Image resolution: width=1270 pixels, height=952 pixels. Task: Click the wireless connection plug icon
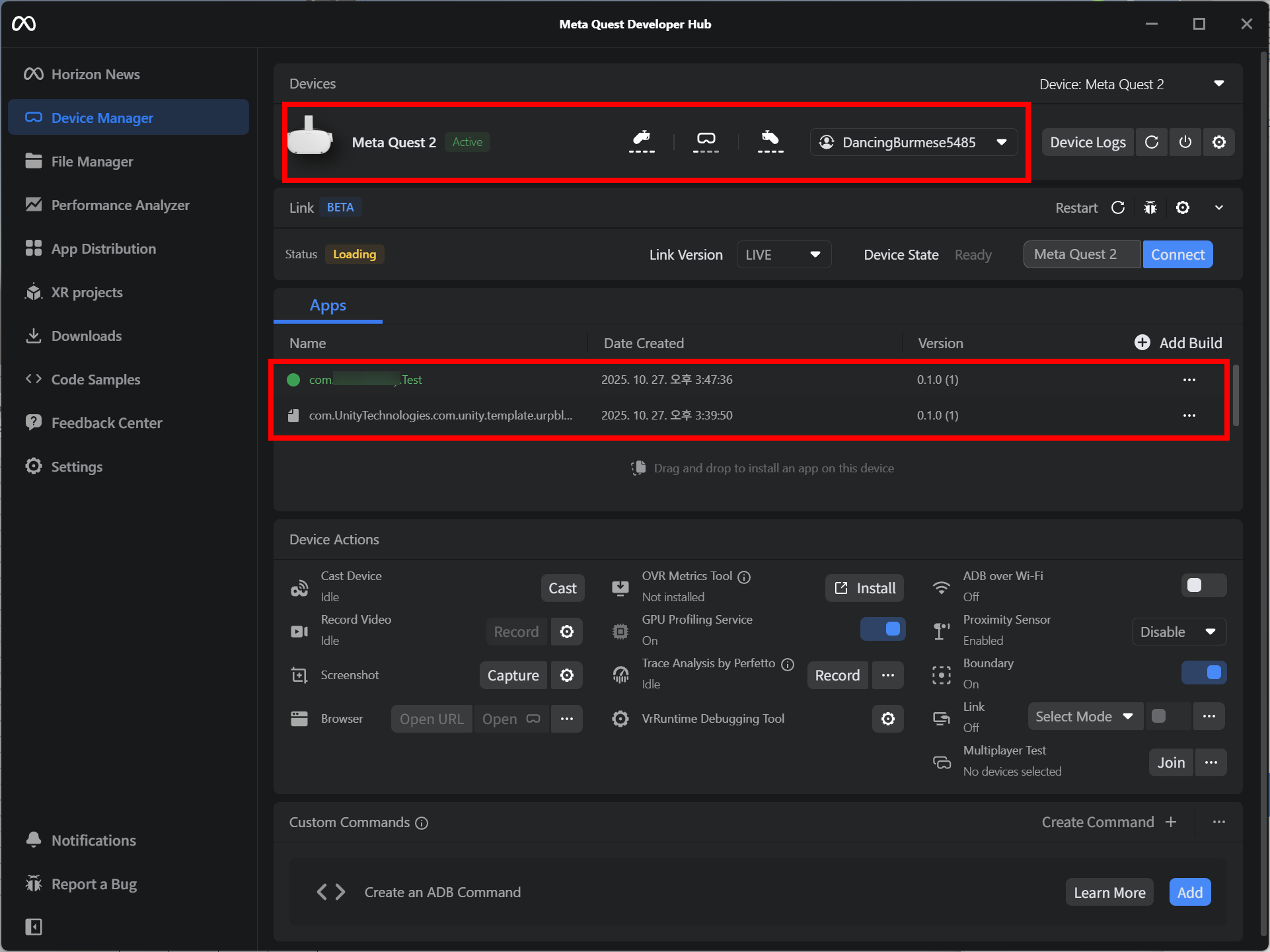point(770,141)
